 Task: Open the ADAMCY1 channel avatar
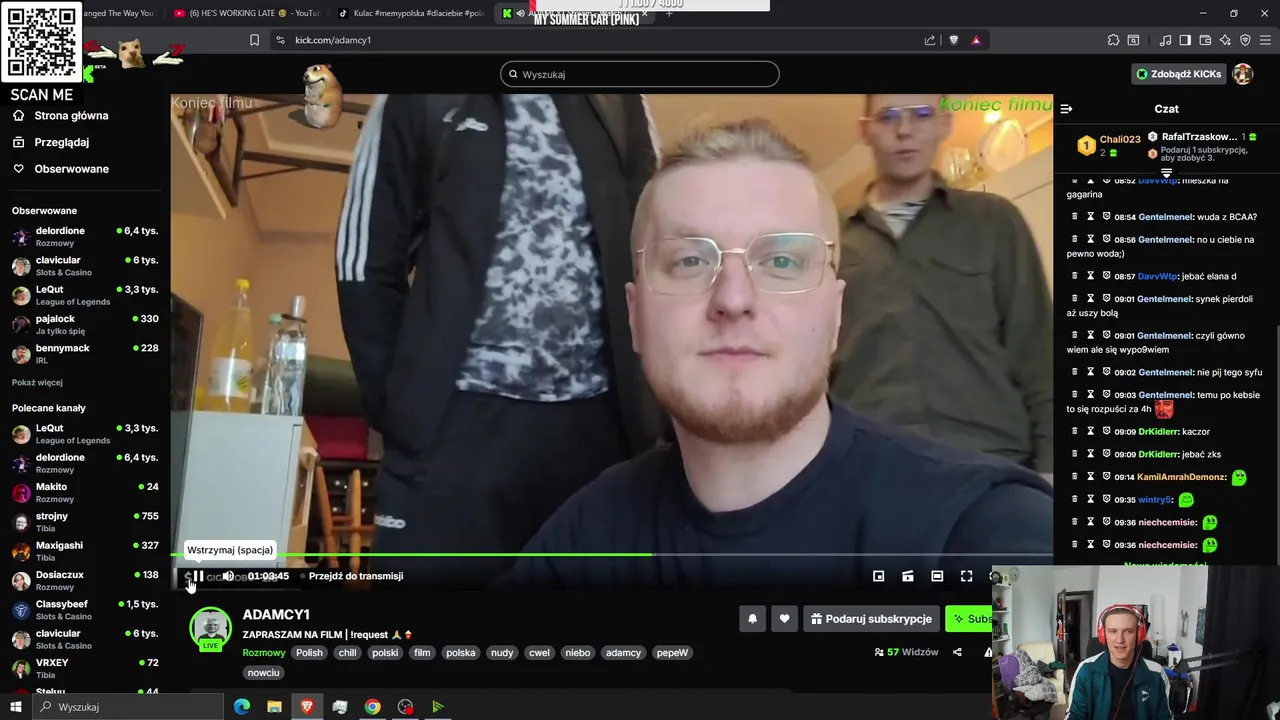tap(211, 628)
